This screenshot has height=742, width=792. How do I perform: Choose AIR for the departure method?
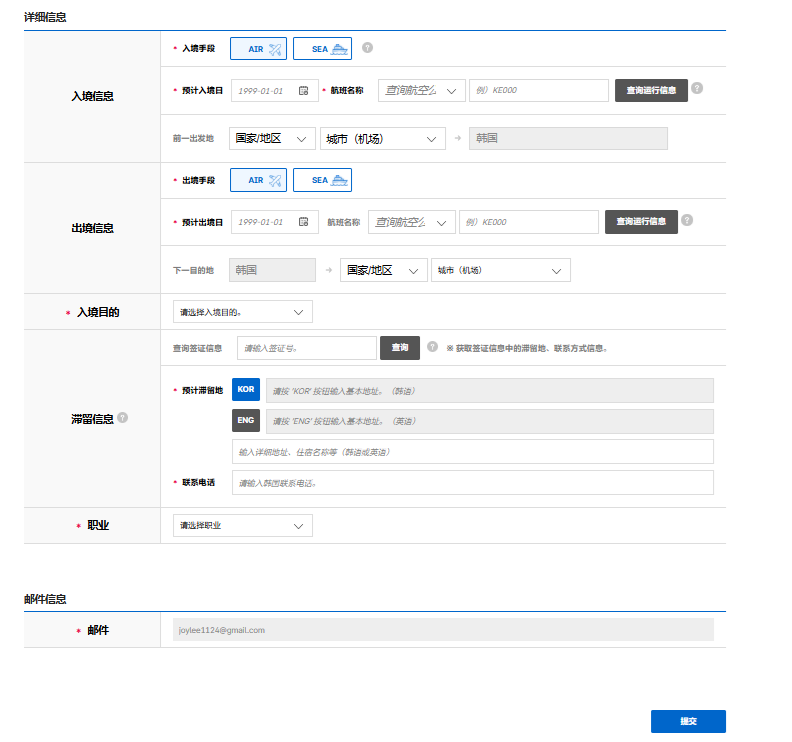pyautogui.click(x=258, y=180)
